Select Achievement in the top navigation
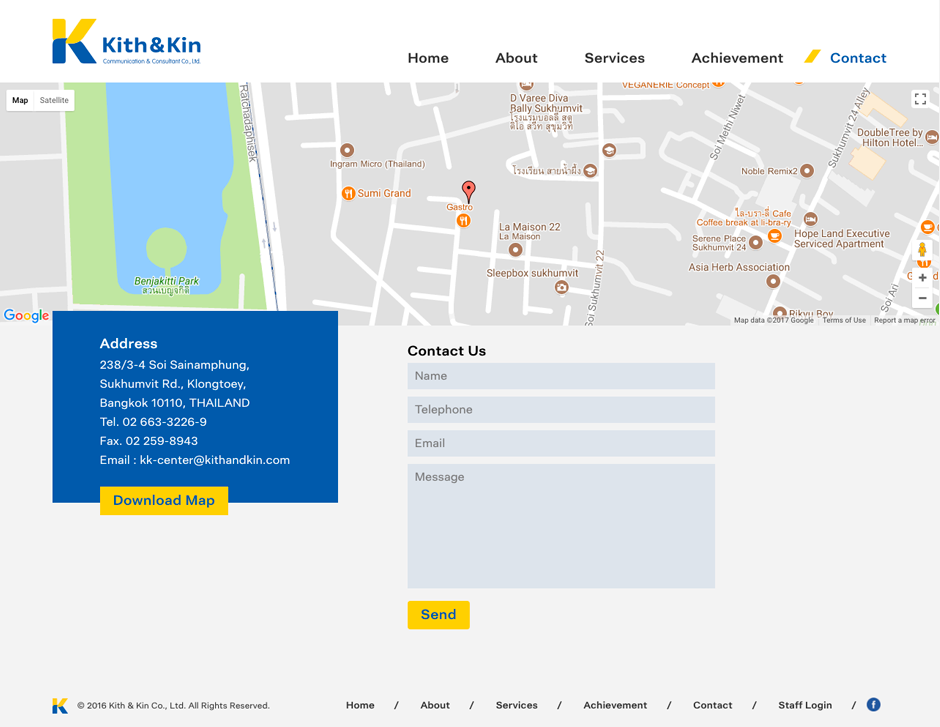 click(x=737, y=58)
